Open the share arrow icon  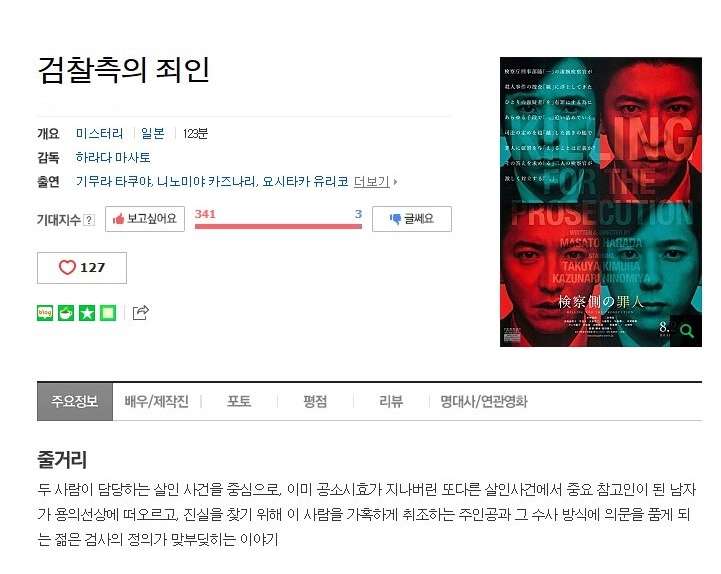[141, 313]
